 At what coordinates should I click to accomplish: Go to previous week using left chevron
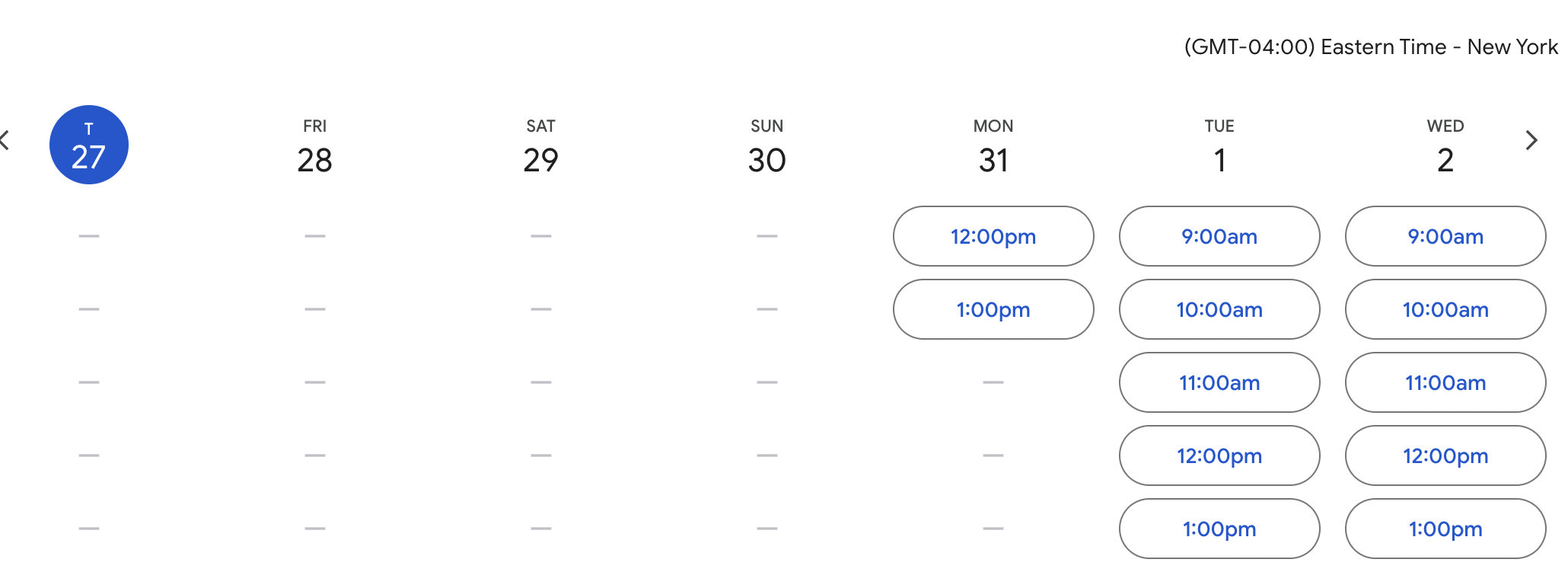(x=5, y=140)
